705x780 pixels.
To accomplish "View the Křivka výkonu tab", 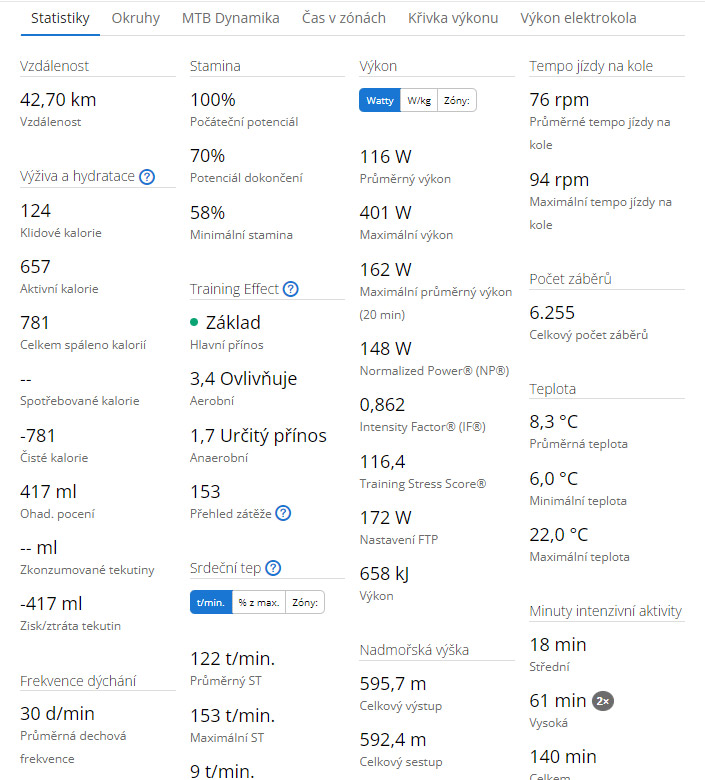I will [453, 18].
